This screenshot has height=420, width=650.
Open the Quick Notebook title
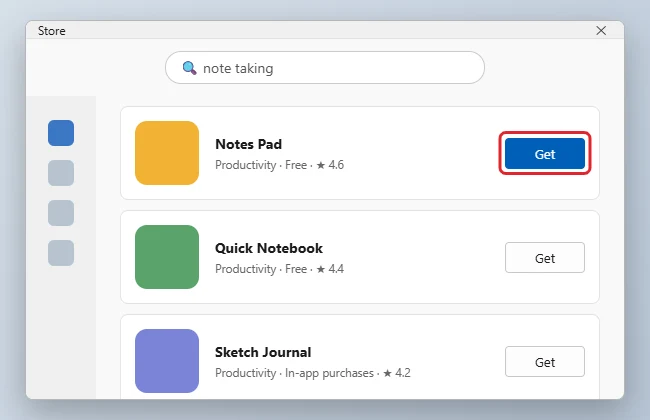(269, 248)
